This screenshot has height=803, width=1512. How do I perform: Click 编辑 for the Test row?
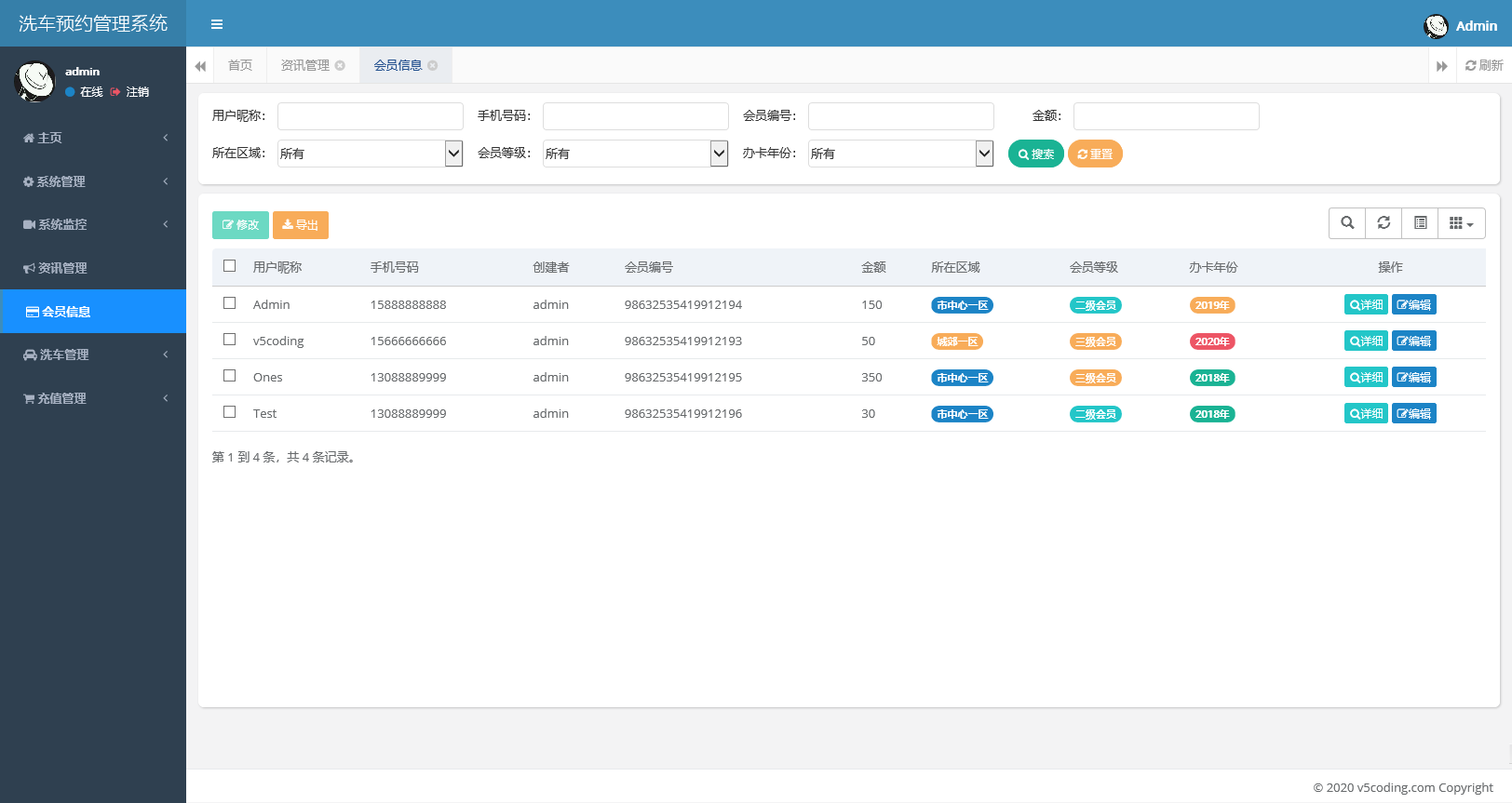point(1414,413)
